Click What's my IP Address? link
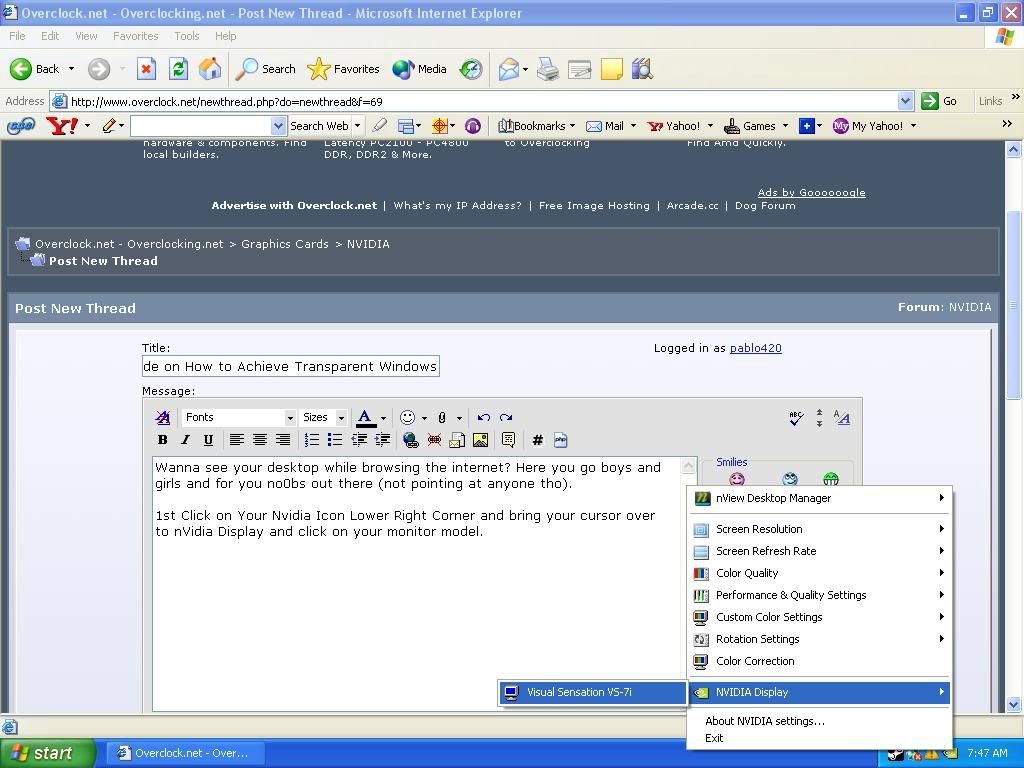Viewport: 1024px width, 768px height. click(x=458, y=205)
